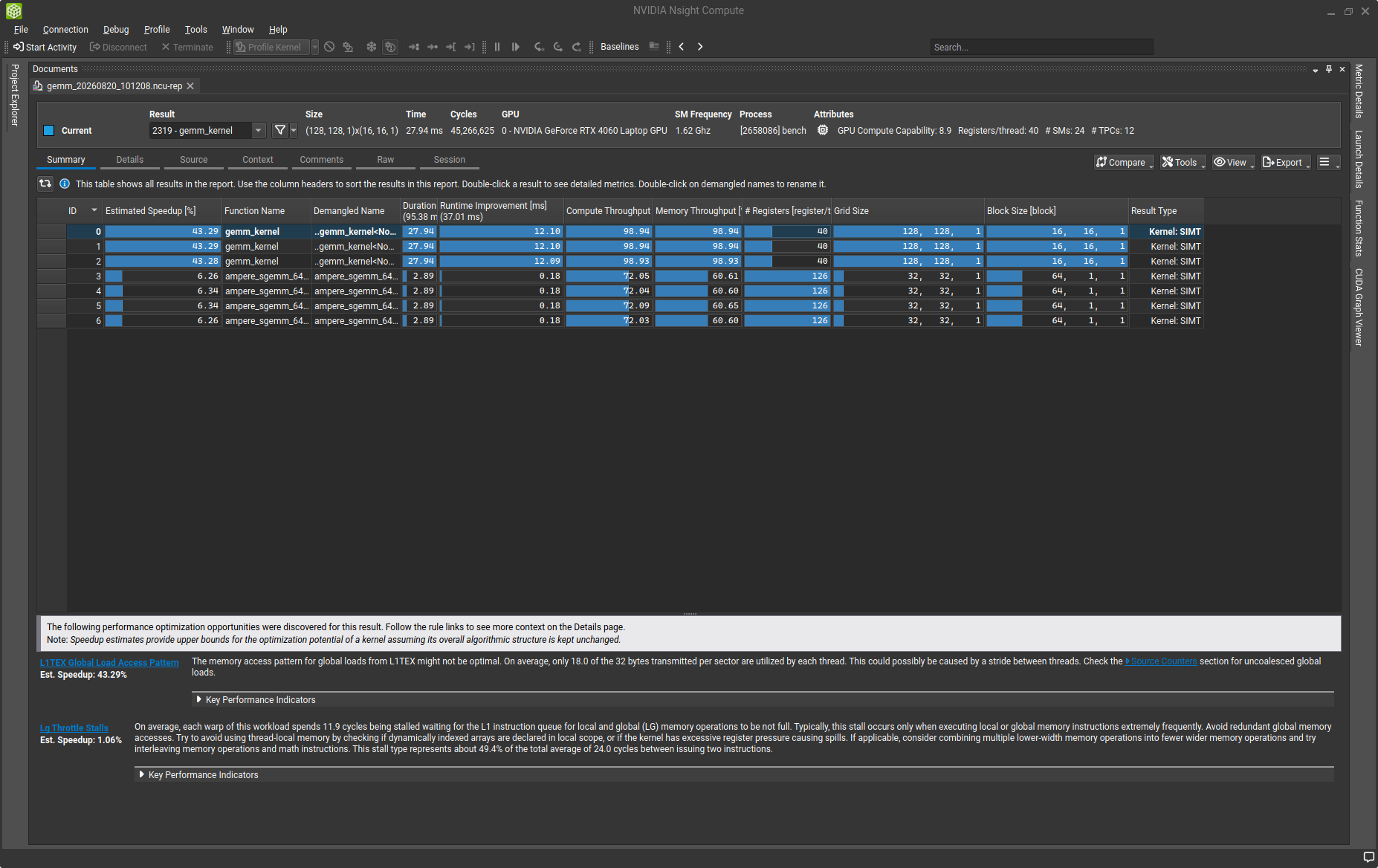Click the run to next range start icon
The image size is (1378, 868).
(451, 47)
